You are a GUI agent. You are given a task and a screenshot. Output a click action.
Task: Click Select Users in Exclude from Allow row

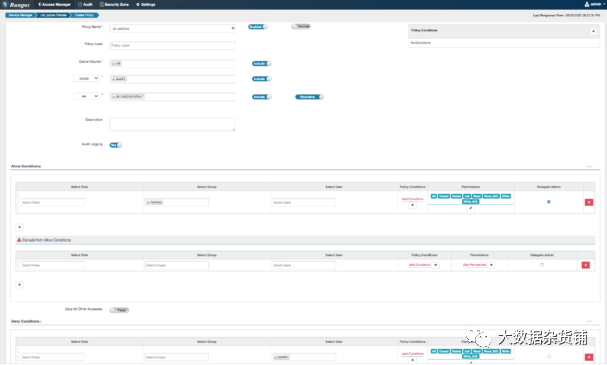(x=304, y=265)
